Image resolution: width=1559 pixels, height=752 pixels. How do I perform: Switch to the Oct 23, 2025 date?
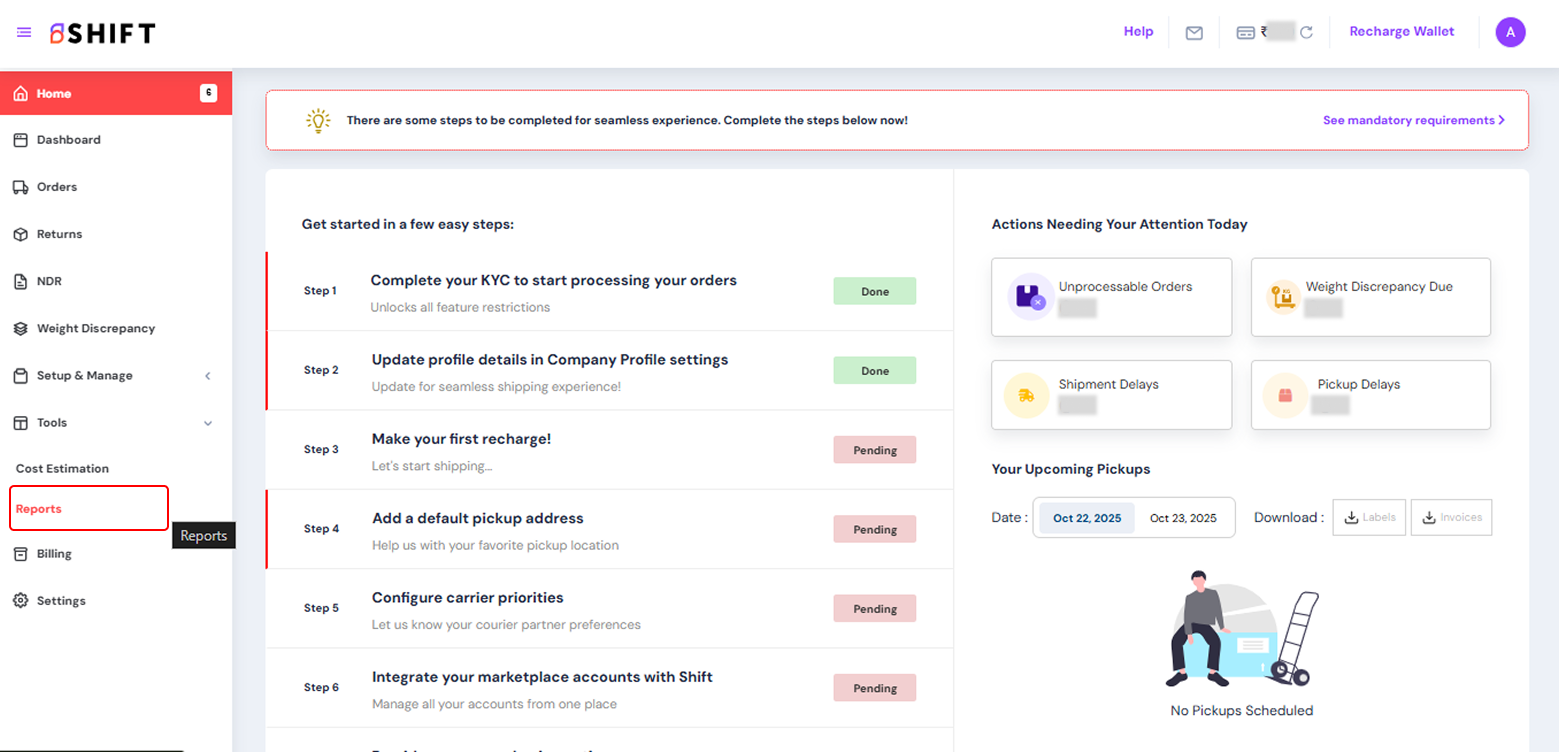[1183, 518]
